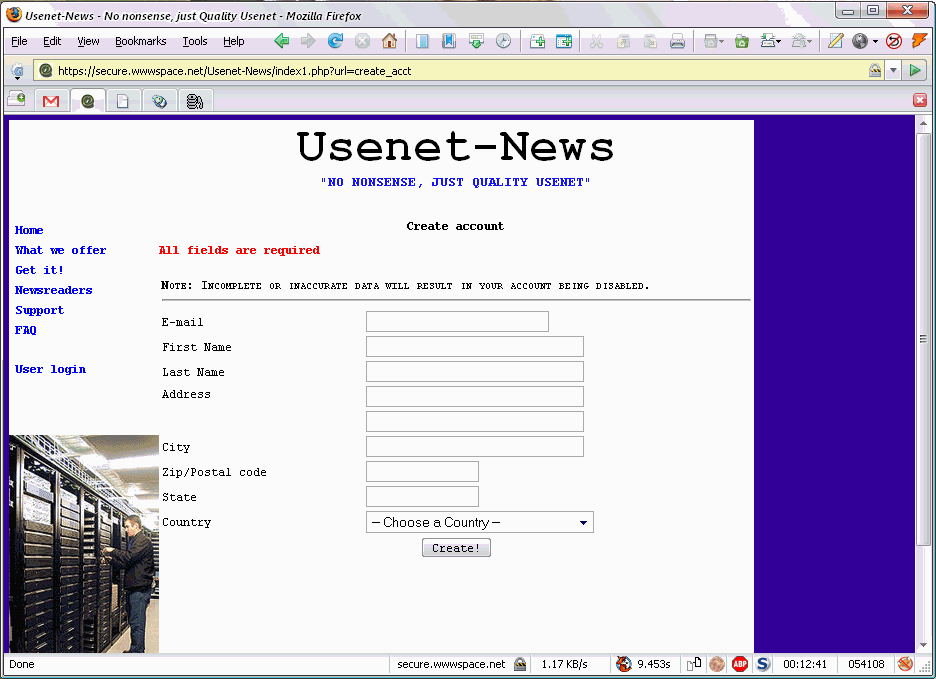936x679 pixels.
Task: Open the Bookmarks menu
Action: [140, 41]
